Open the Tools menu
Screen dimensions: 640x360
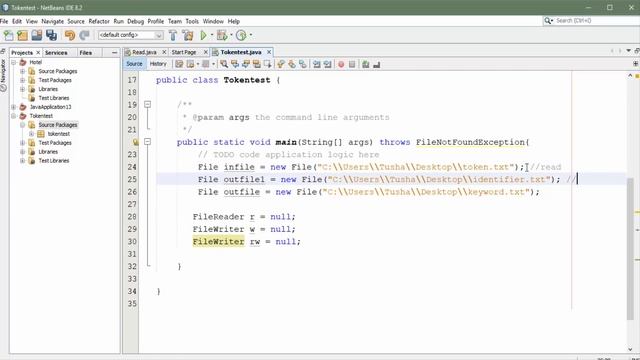pos(192,21)
